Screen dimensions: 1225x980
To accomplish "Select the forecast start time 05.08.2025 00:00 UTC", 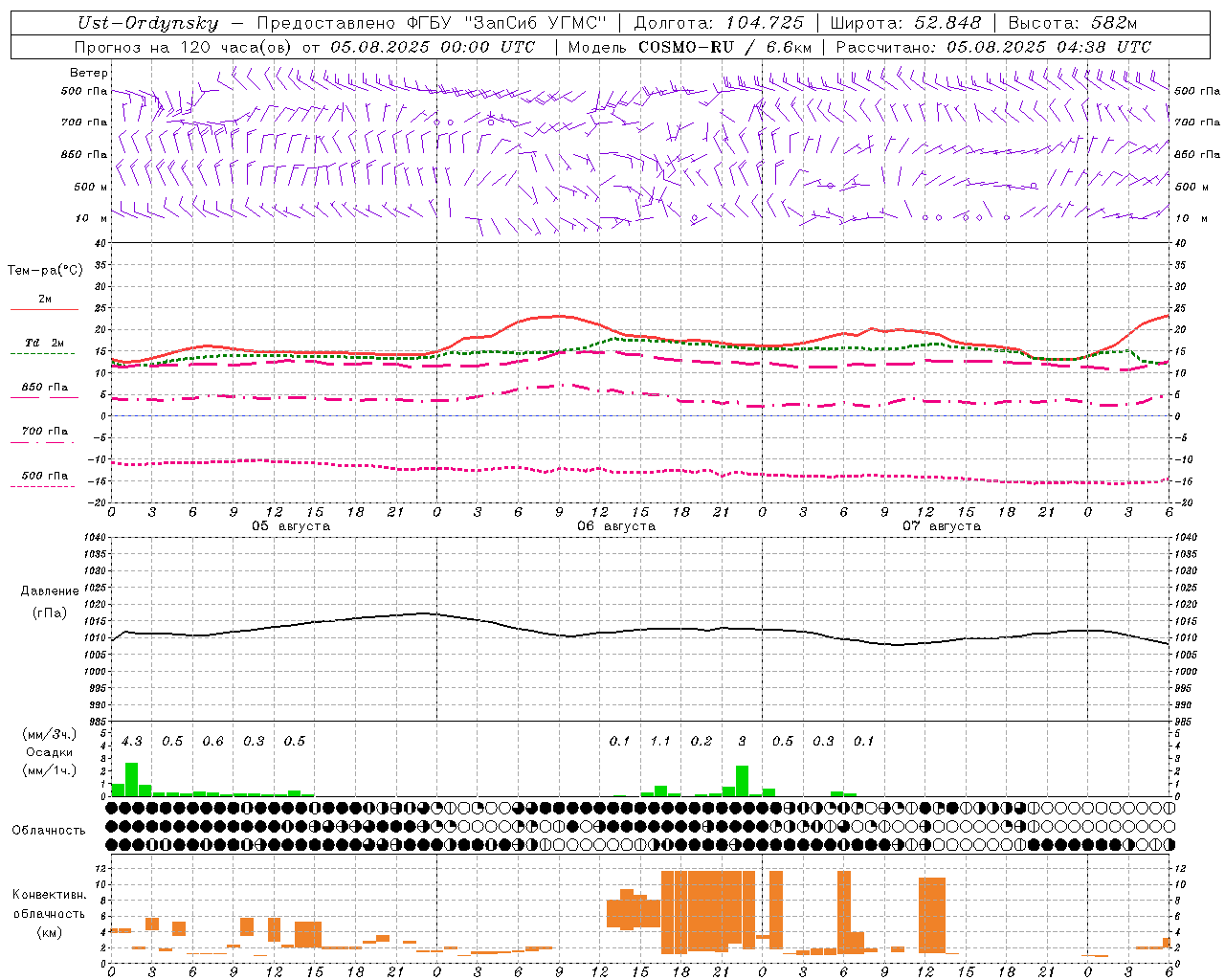I will [433, 47].
